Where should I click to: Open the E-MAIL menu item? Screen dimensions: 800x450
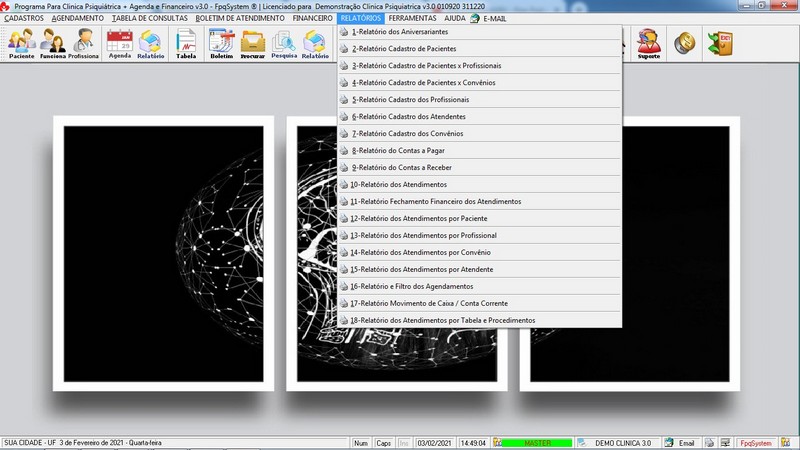(494, 18)
